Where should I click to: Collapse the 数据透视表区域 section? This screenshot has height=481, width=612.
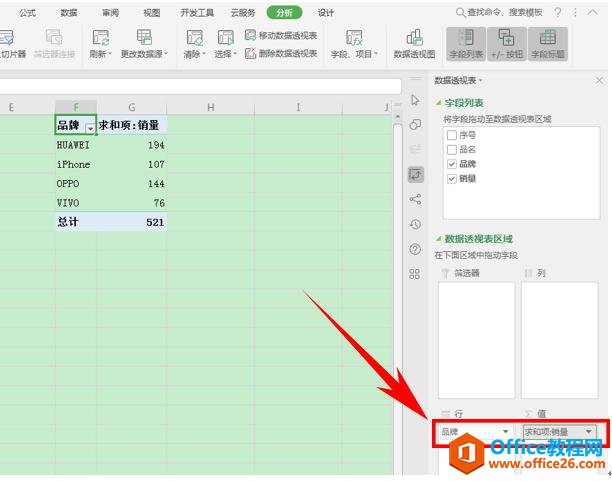coord(439,239)
